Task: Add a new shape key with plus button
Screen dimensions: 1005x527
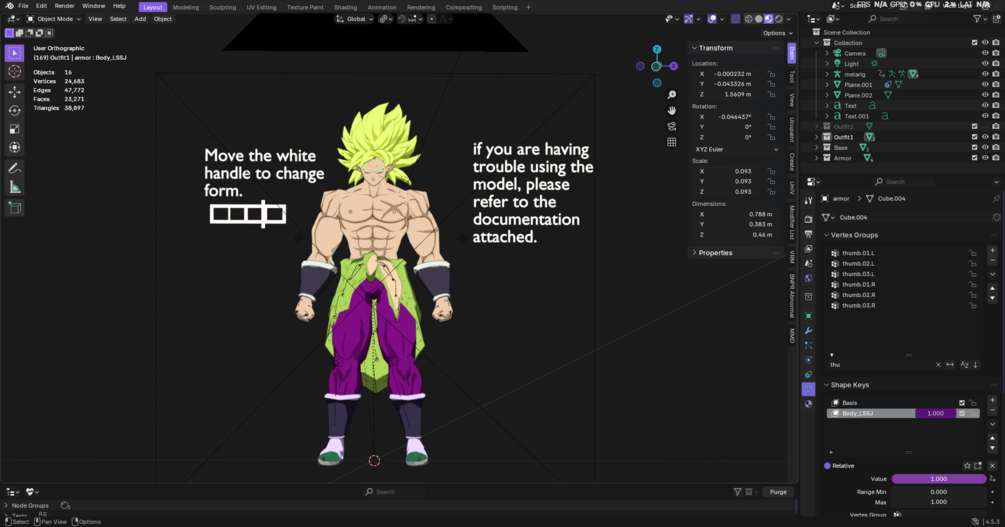Action: tap(992, 400)
